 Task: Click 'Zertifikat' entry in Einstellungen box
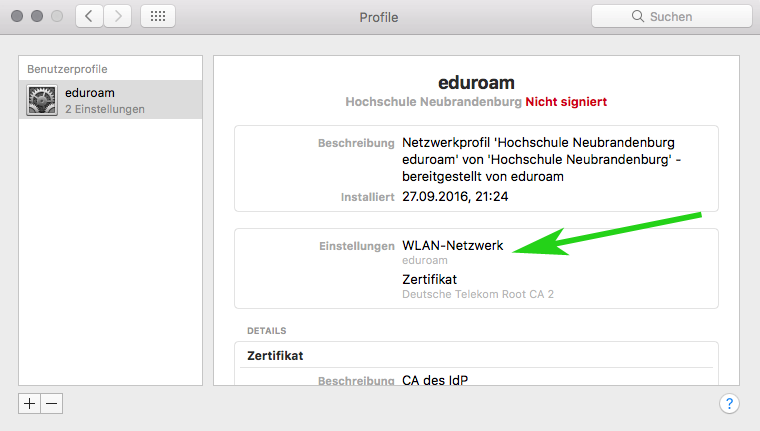(x=429, y=279)
